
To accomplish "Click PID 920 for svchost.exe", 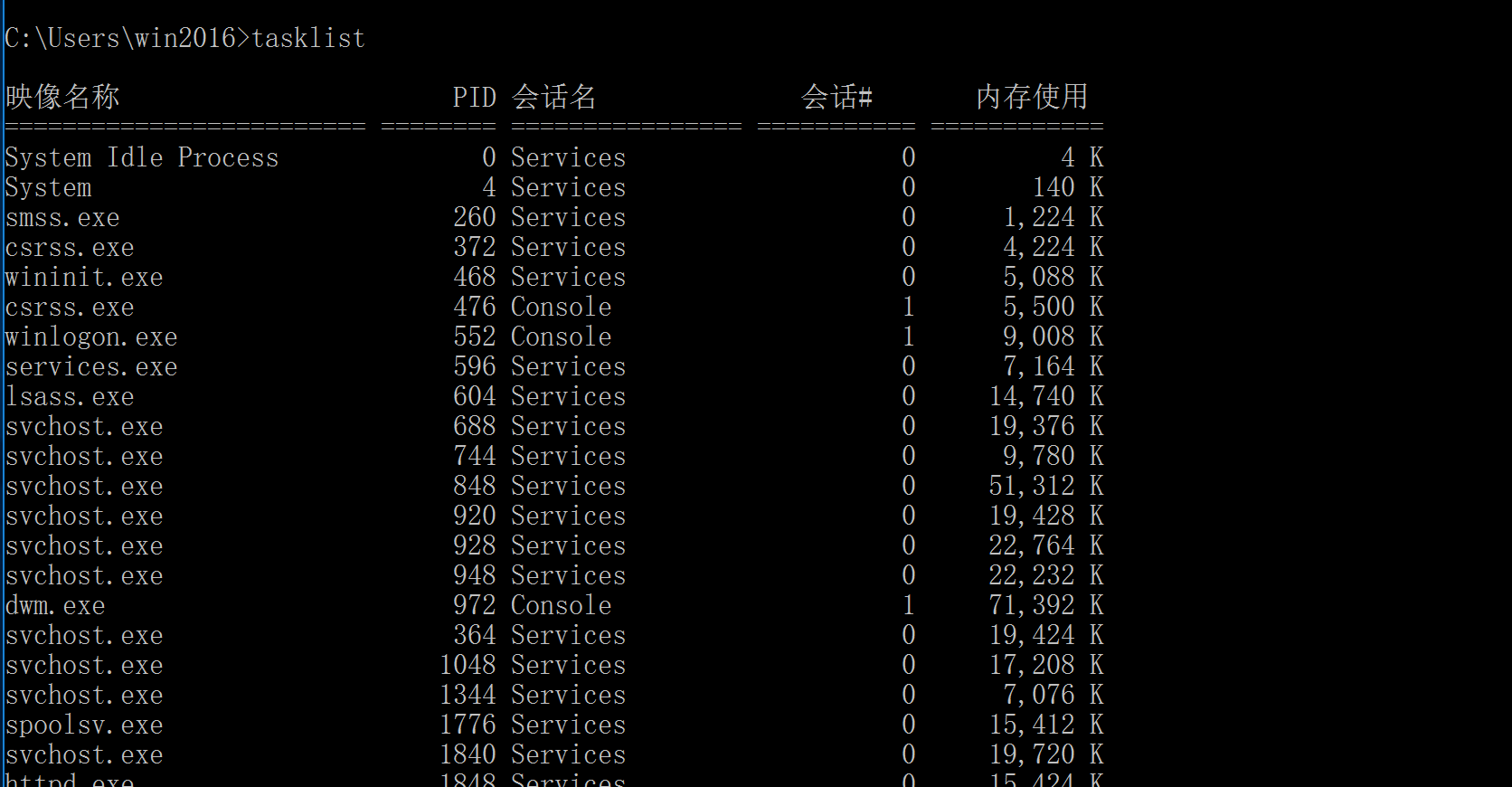I will [x=475, y=516].
